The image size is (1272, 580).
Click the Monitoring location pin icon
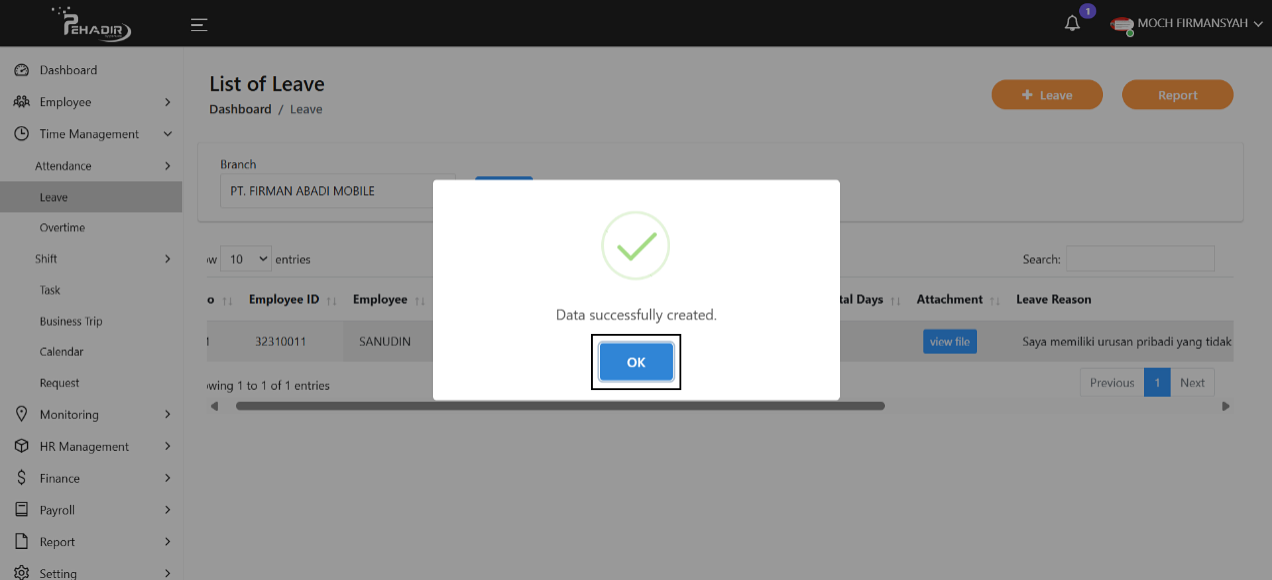point(21,414)
